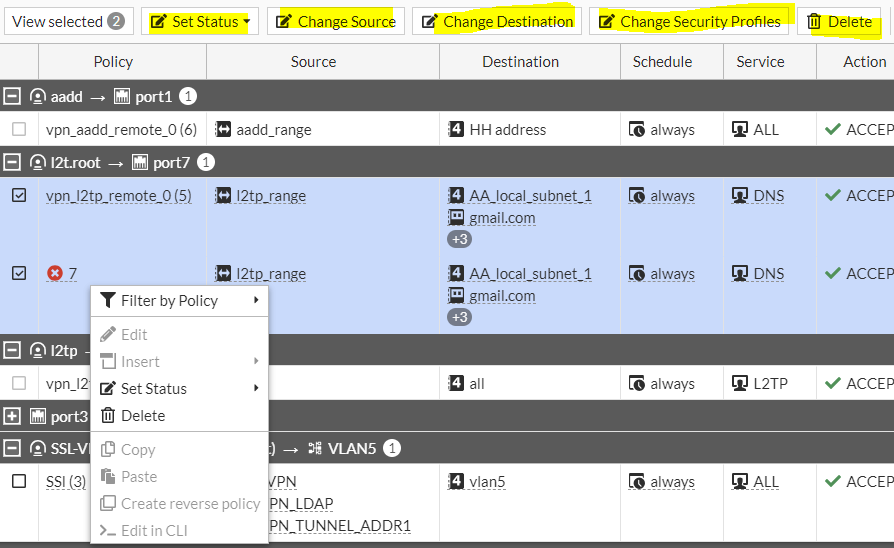Click the +3 more destinations badge in first l2t row
Image resolution: width=894 pixels, height=548 pixels.
coord(459,239)
